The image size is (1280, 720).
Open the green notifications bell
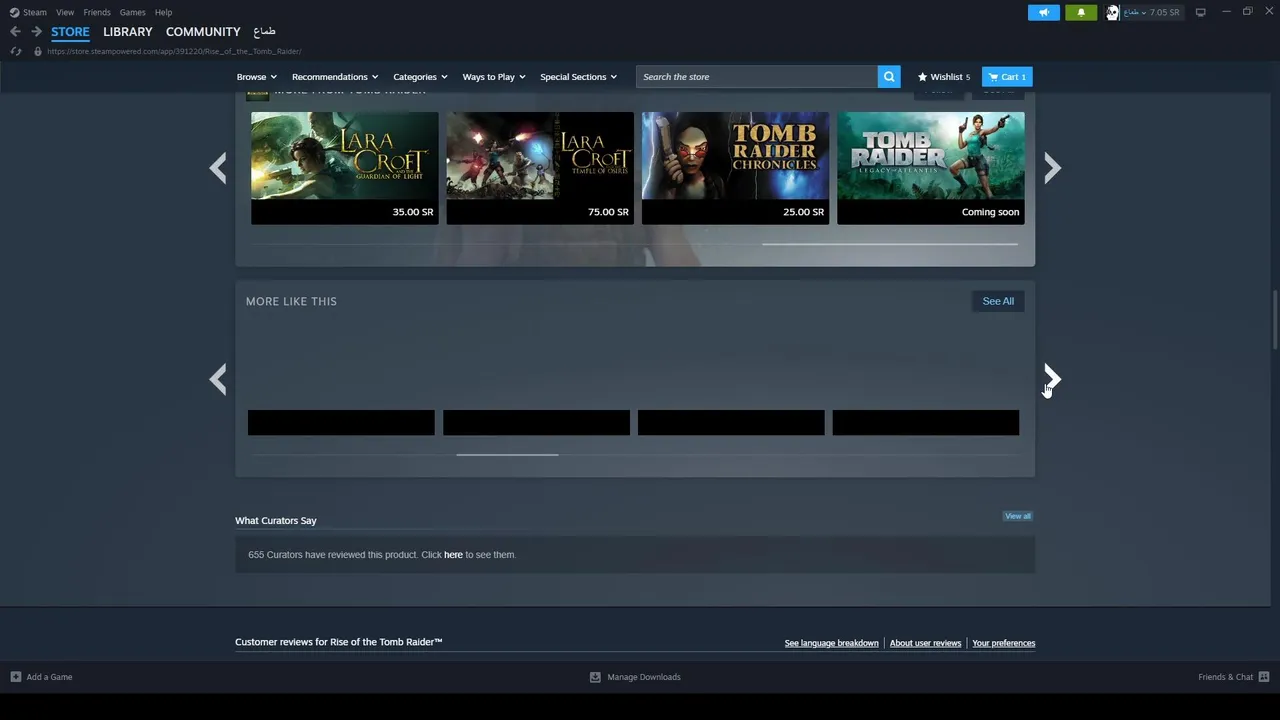point(1081,12)
